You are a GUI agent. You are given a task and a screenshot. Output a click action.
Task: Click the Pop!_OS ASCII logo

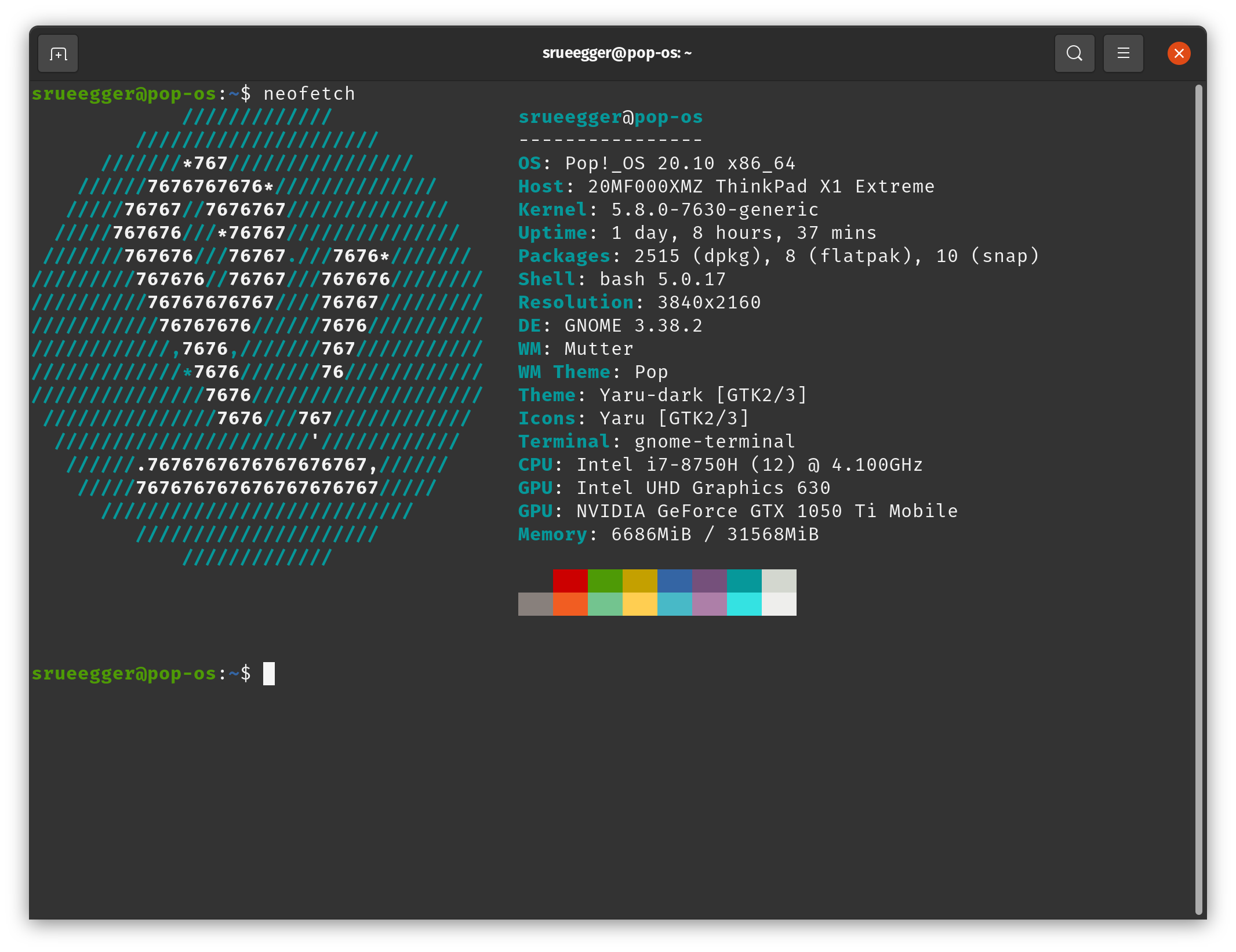point(257,337)
